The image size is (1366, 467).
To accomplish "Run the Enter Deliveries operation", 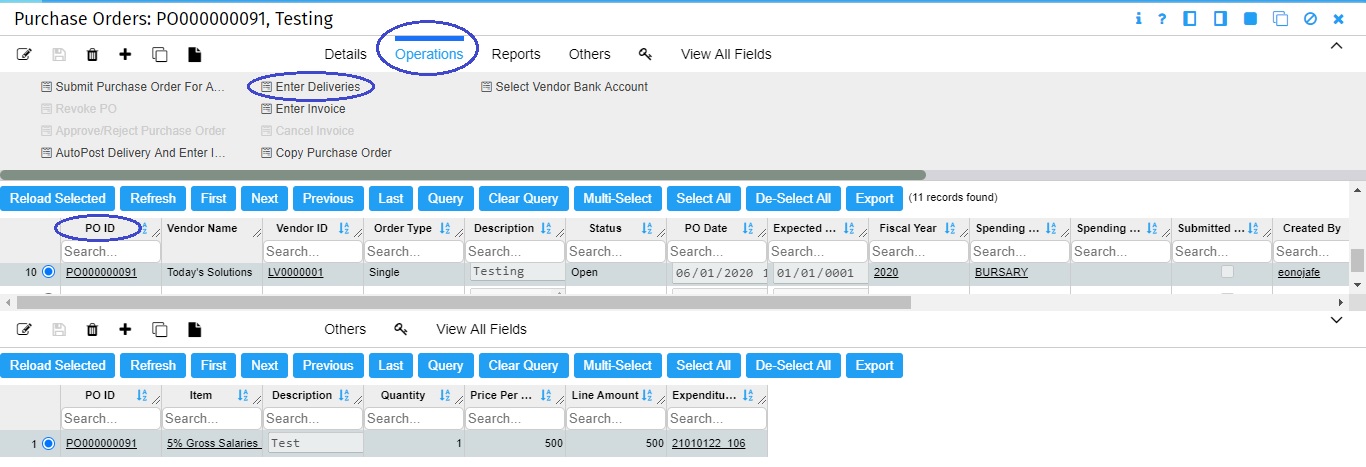I will (x=310, y=87).
